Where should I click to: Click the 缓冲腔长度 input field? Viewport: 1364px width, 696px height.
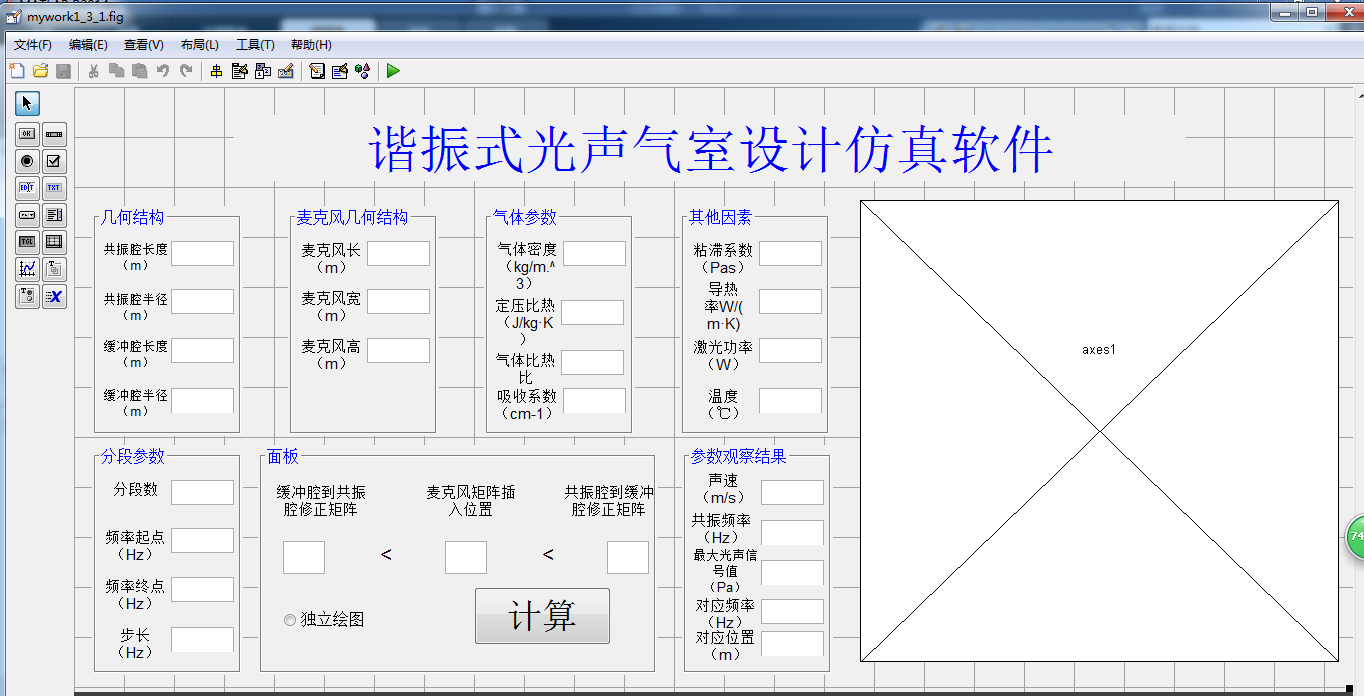202,350
